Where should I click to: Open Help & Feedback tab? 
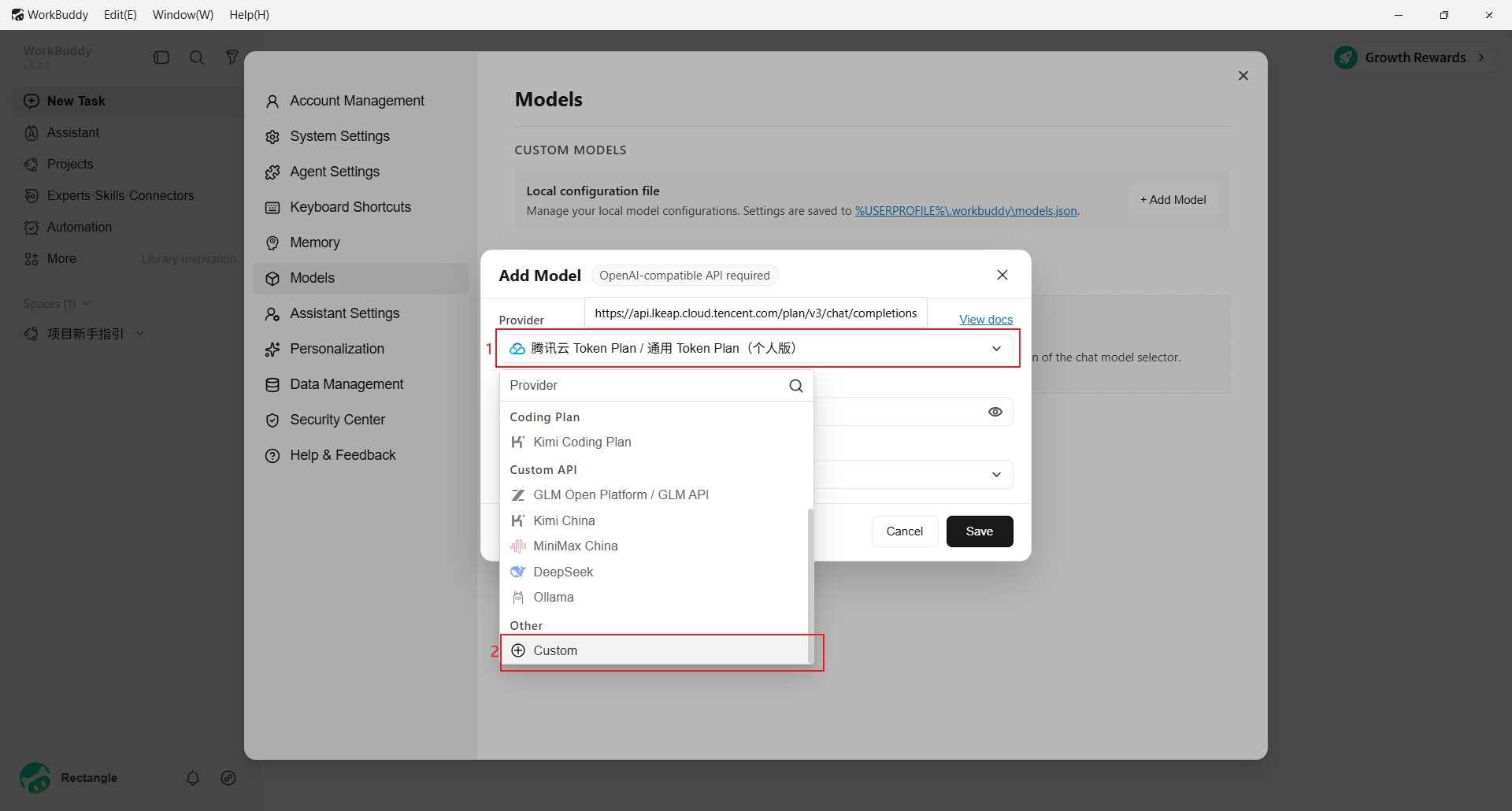361,455
